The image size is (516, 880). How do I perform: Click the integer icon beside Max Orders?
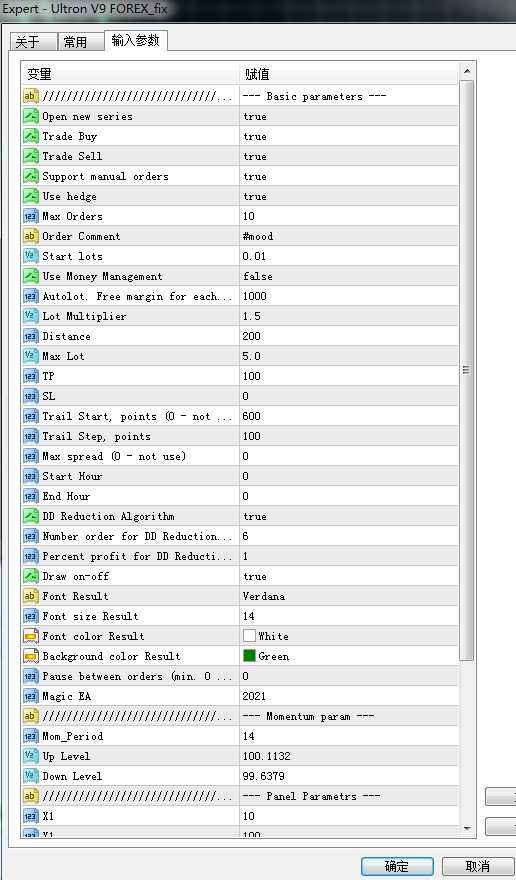[30, 216]
